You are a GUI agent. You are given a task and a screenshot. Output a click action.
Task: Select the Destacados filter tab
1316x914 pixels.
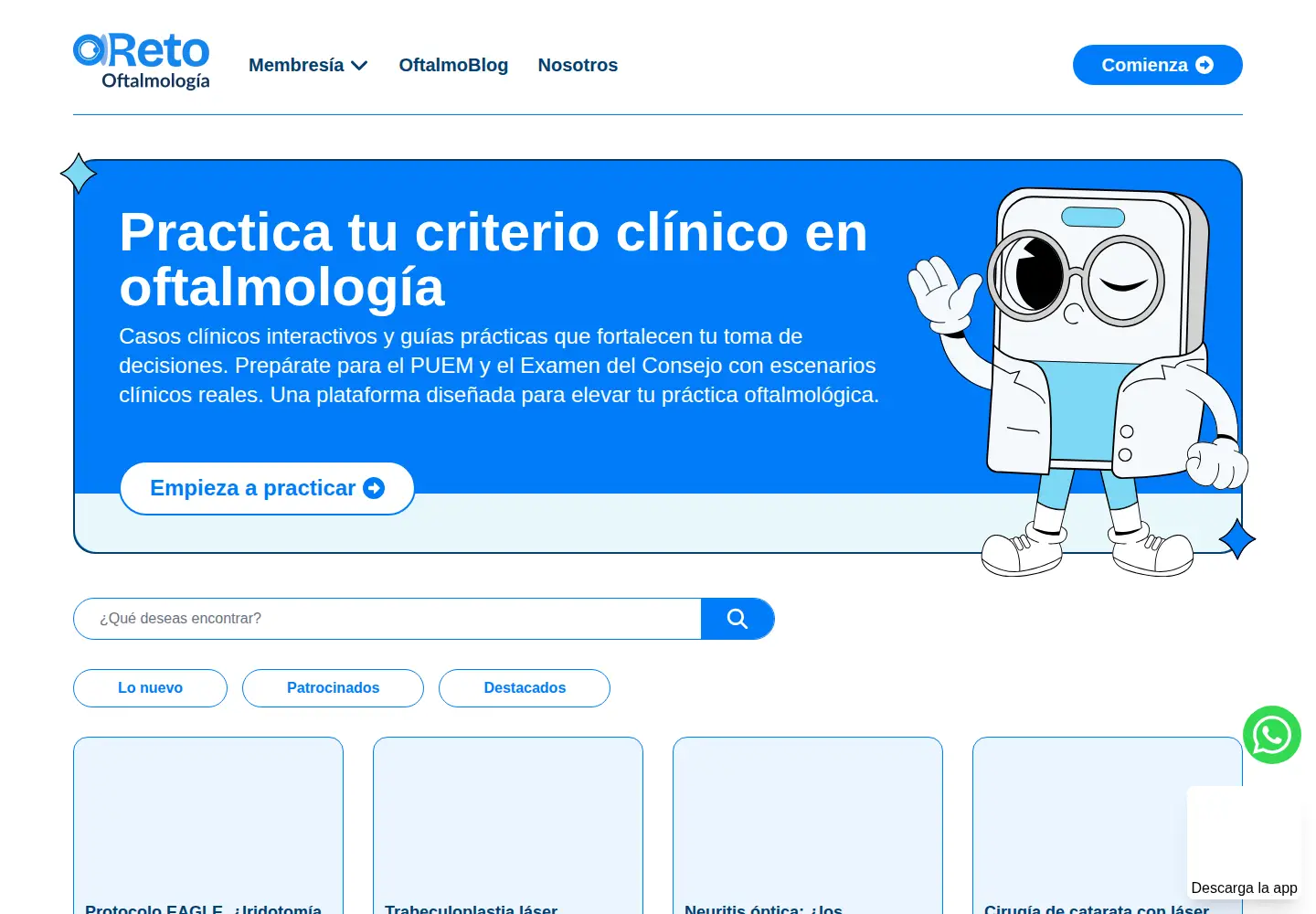[525, 688]
